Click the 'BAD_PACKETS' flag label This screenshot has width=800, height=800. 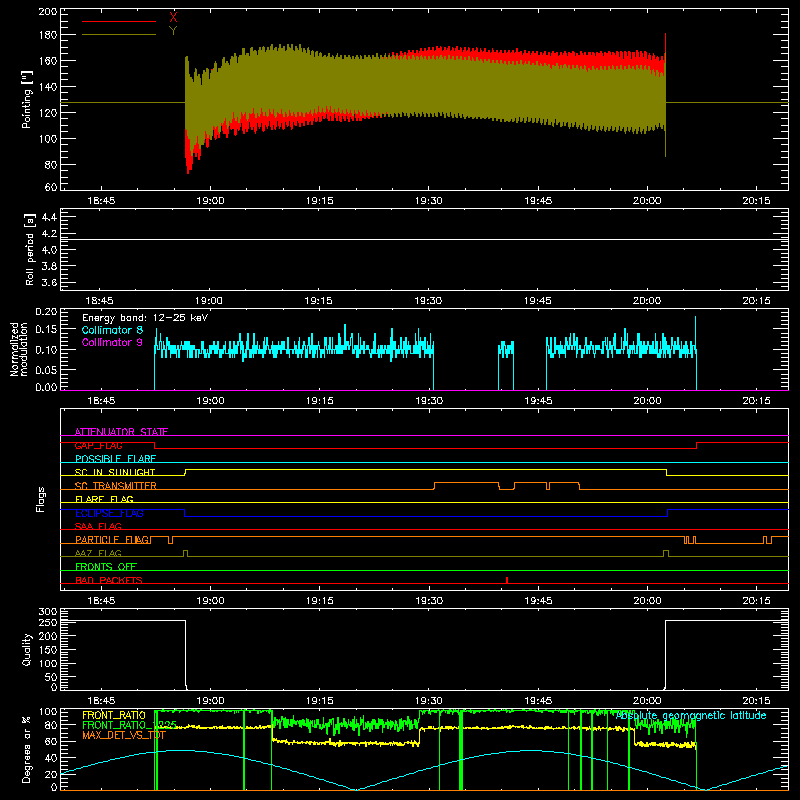109,580
